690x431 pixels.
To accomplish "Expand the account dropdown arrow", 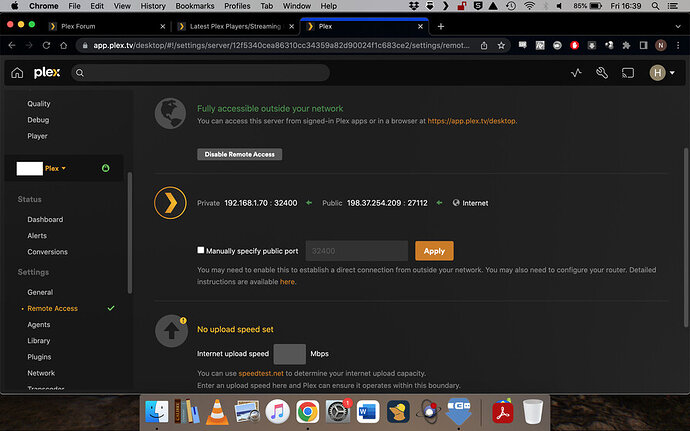I will pyautogui.click(x=672, y=73).
